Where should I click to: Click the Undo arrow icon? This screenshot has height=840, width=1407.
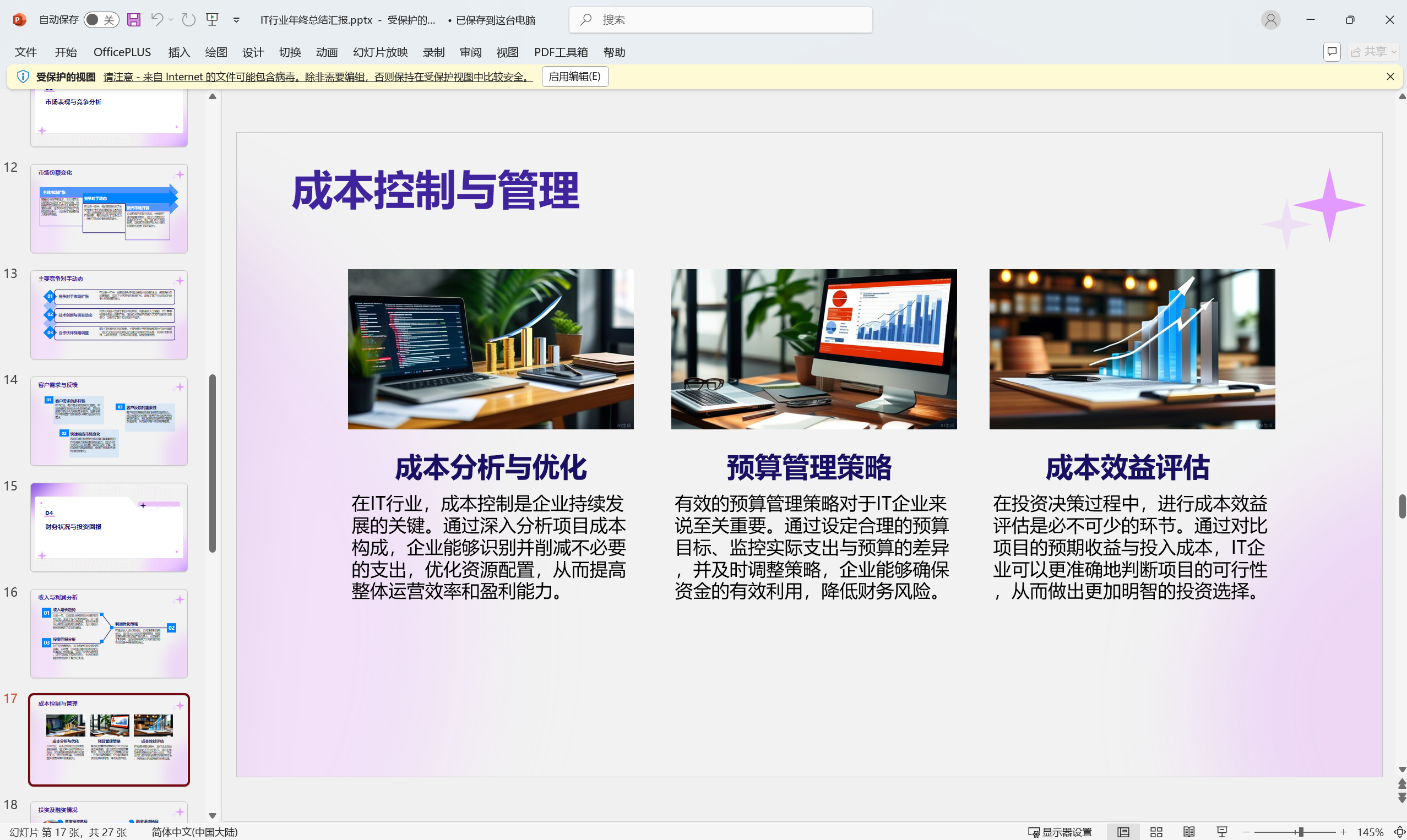157,20
